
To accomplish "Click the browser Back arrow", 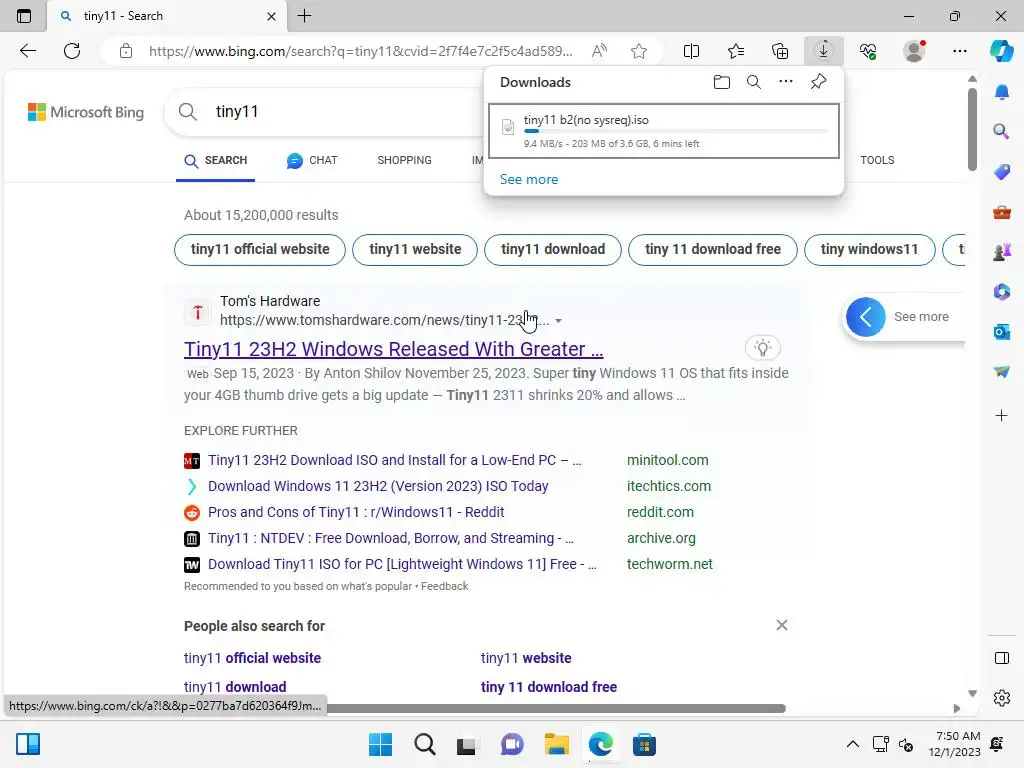I will (x=27, y=51).
